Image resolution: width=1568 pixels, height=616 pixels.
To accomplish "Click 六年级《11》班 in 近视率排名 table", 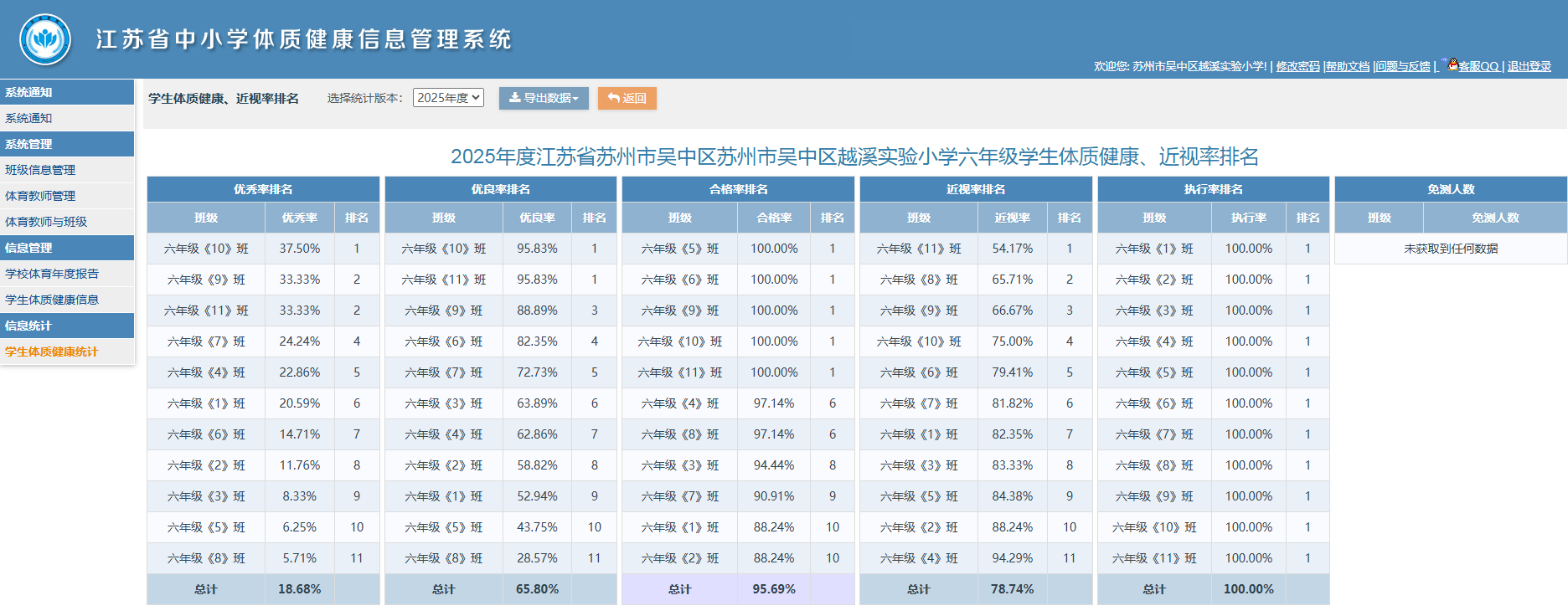I will click(919, 249).
